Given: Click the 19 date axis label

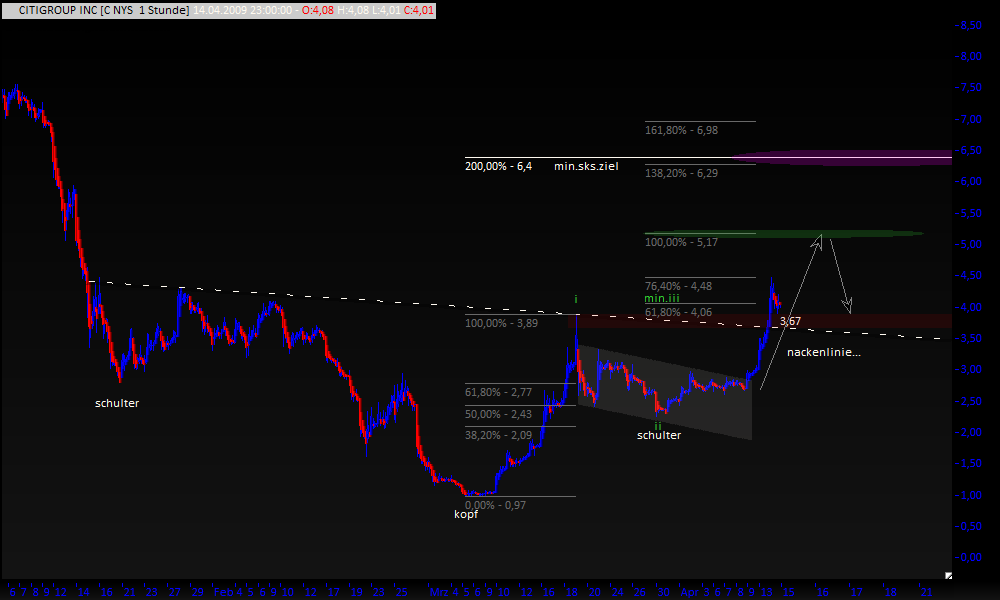Looking at the screenshot, I should pyautogui.click(x=357, y=592).
